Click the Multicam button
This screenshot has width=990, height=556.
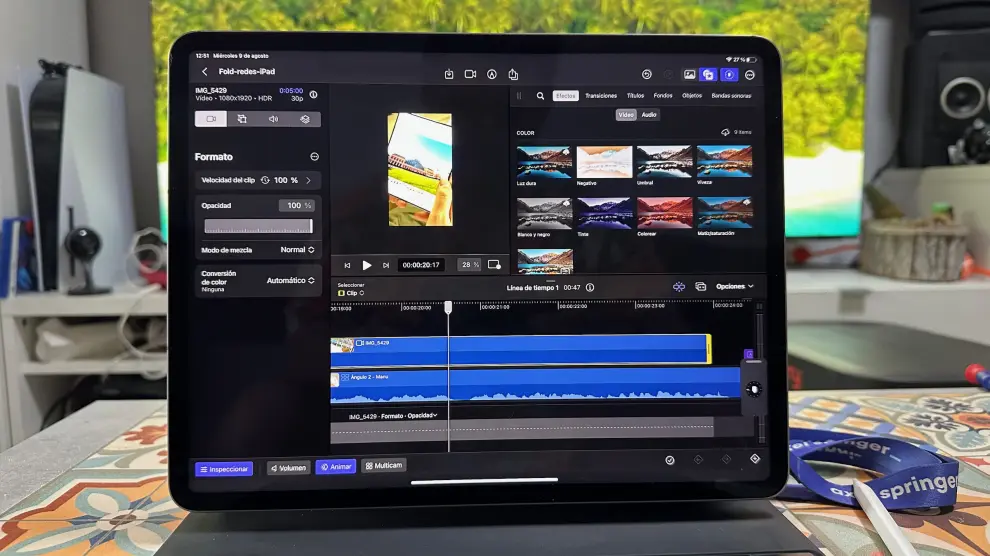click(x=383, y=466)
